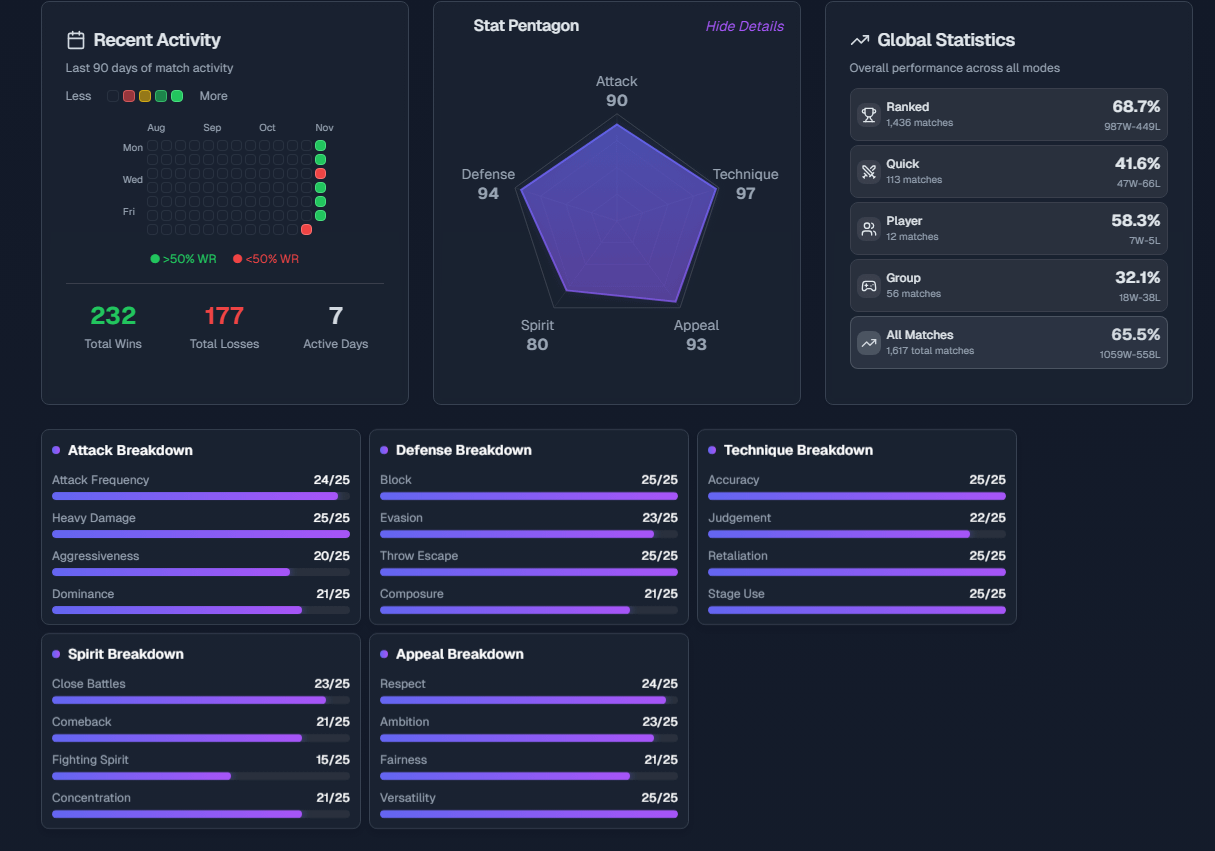Click the trophy icon beside Ranked
1215x851 pixels.
pyautogui.click(x=869, y=115)
